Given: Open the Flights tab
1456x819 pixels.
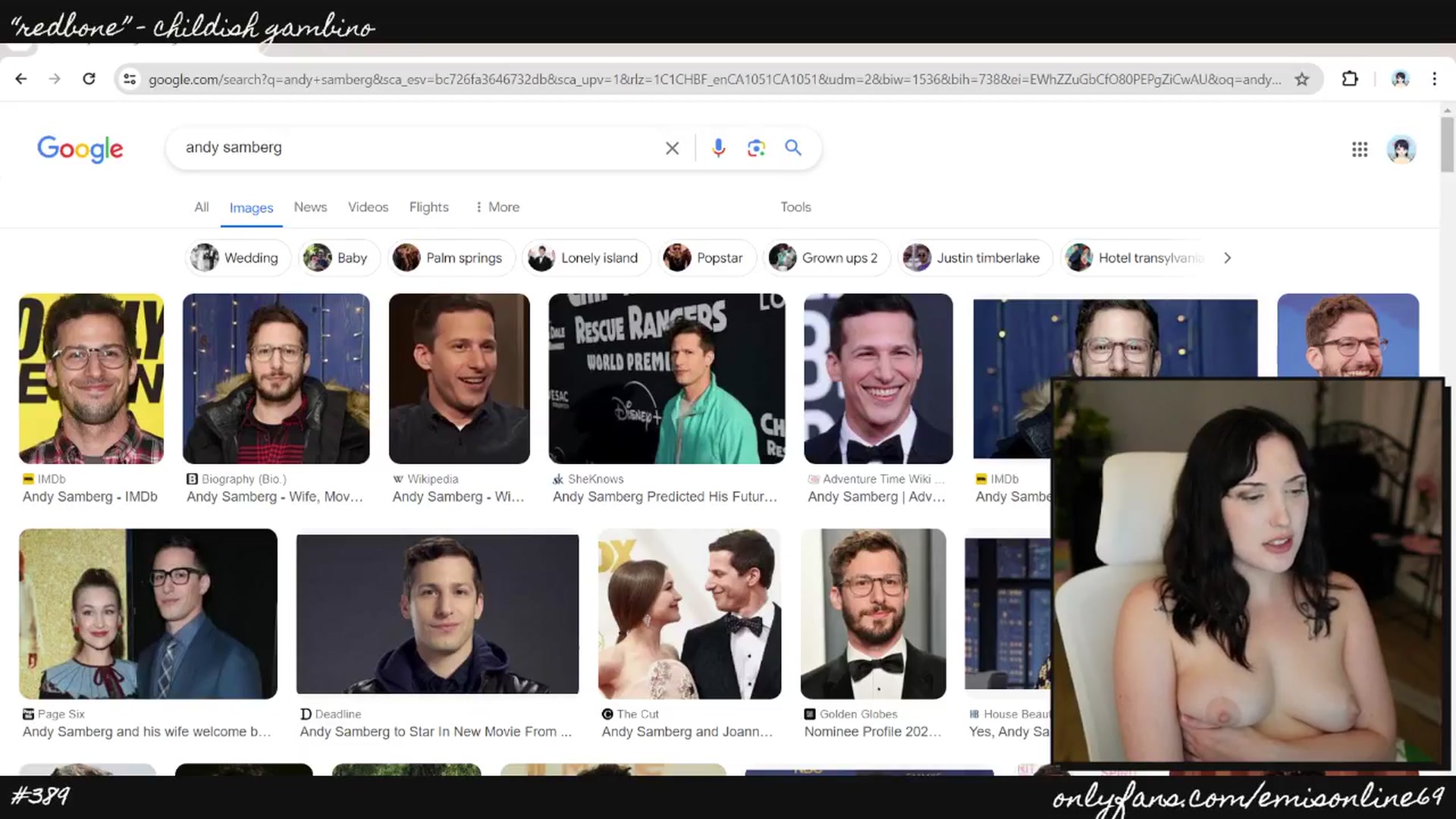Looking at the screenshot, I should tap(428, 207).
